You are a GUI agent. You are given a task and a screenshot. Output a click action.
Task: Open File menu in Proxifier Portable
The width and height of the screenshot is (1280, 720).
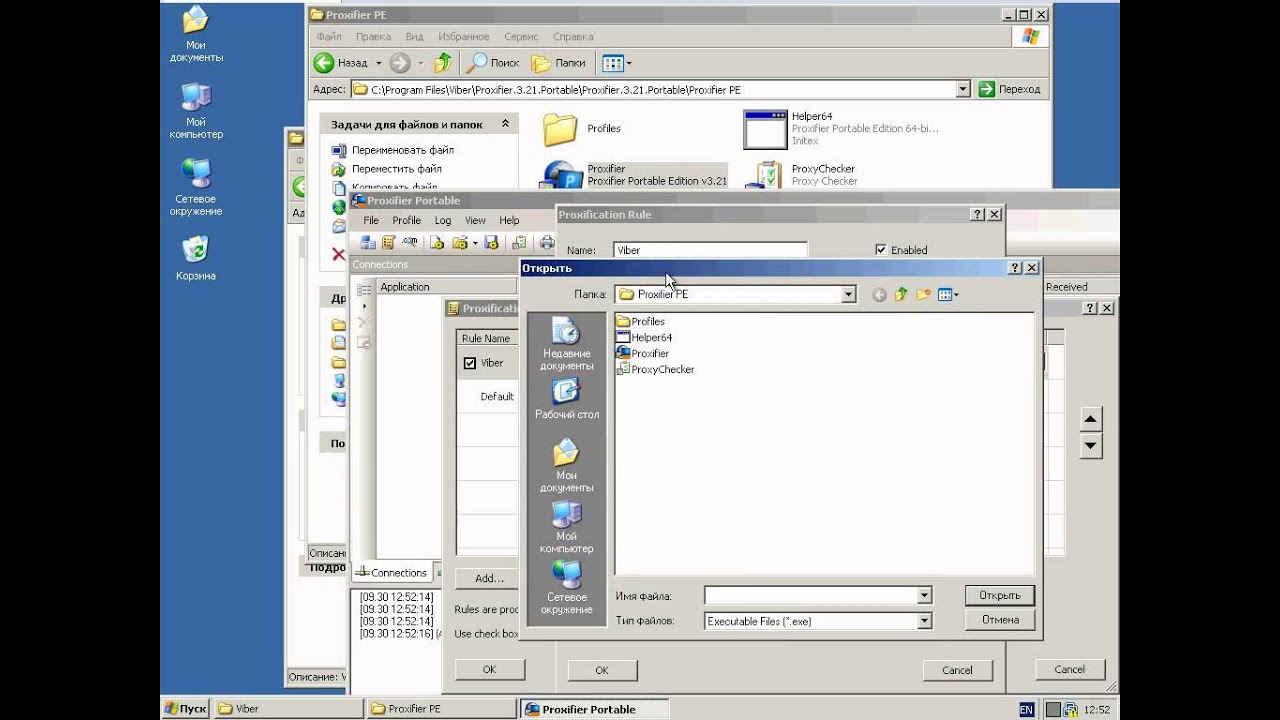click(371, 220)
